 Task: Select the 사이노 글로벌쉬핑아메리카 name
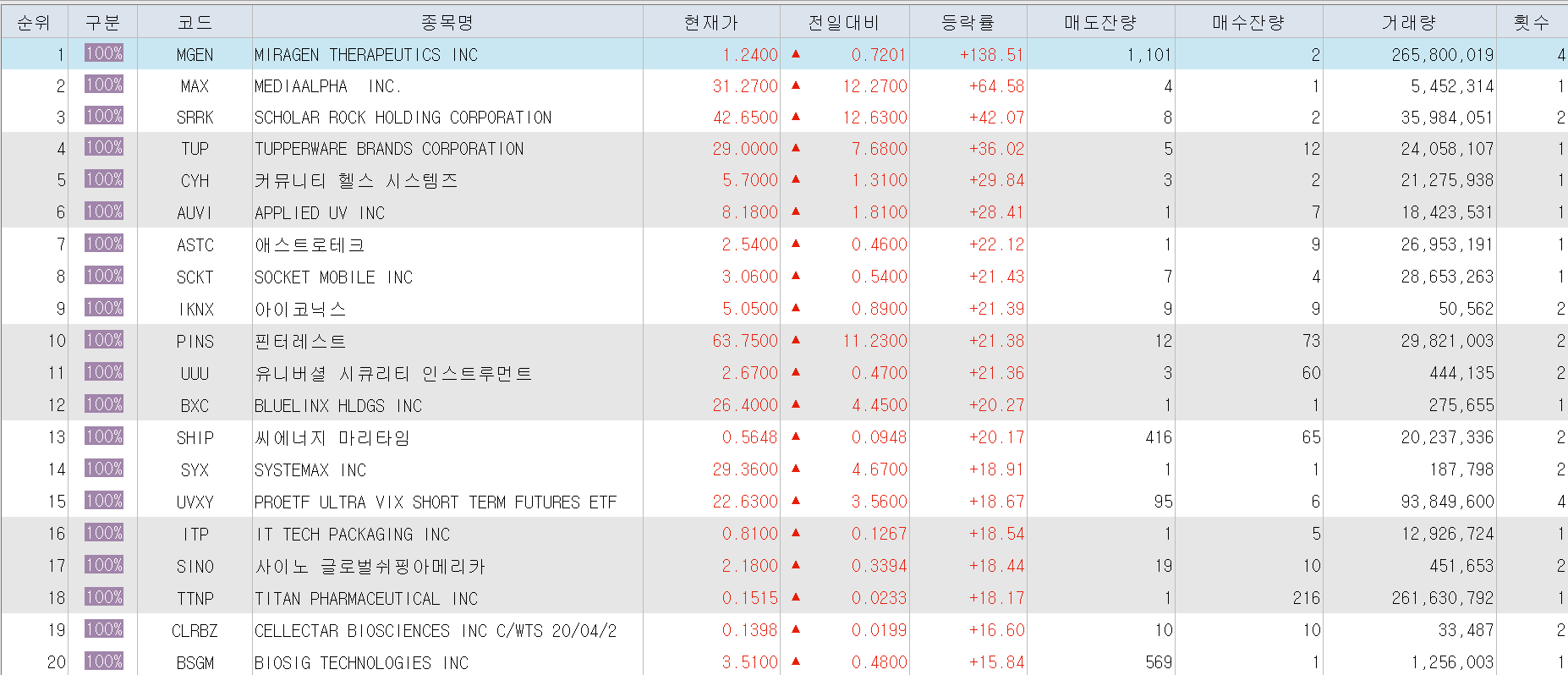[x=370, y=567]
